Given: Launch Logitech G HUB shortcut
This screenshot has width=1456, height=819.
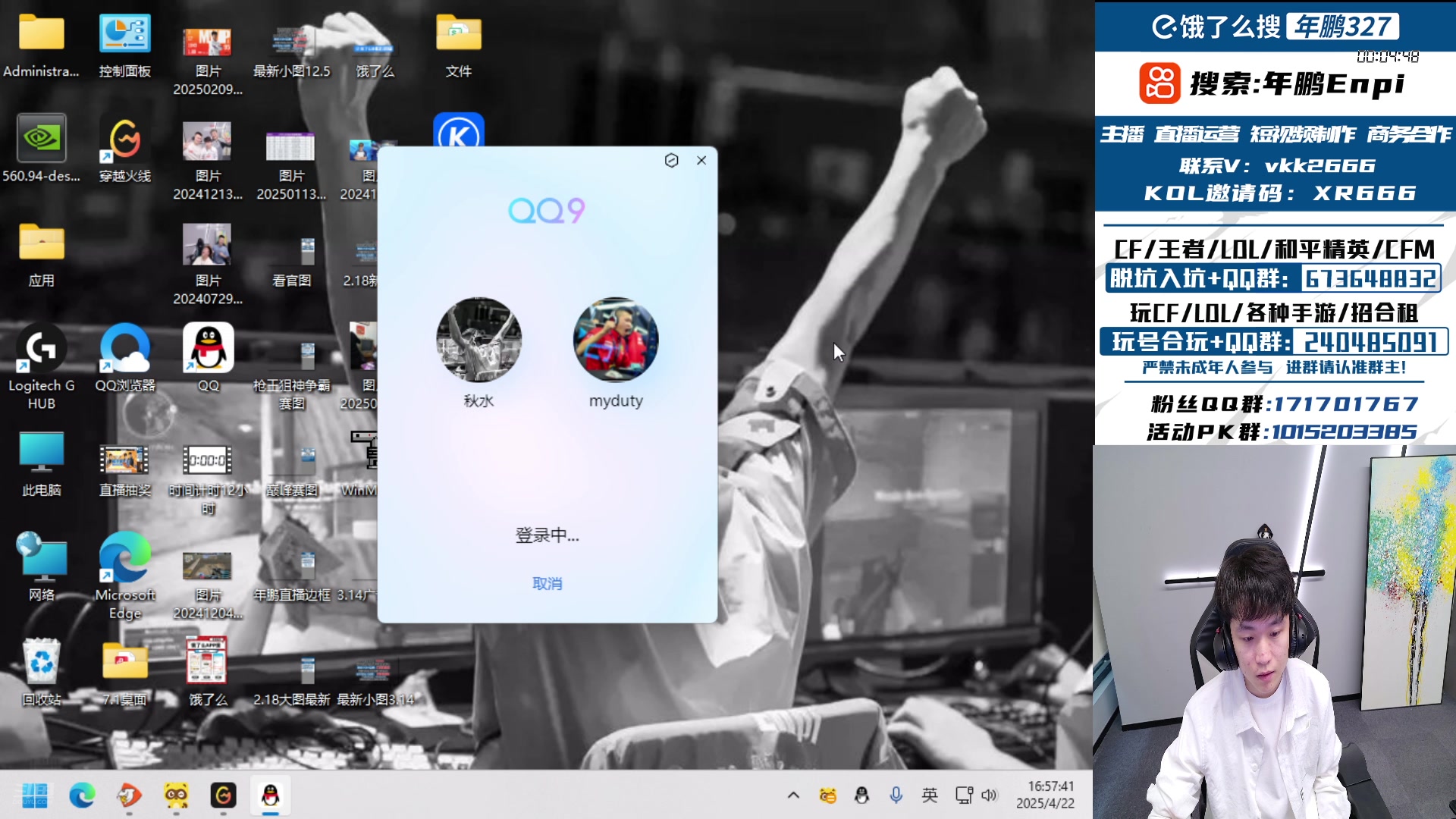Looking at the screenshot, I should [41, 367].
